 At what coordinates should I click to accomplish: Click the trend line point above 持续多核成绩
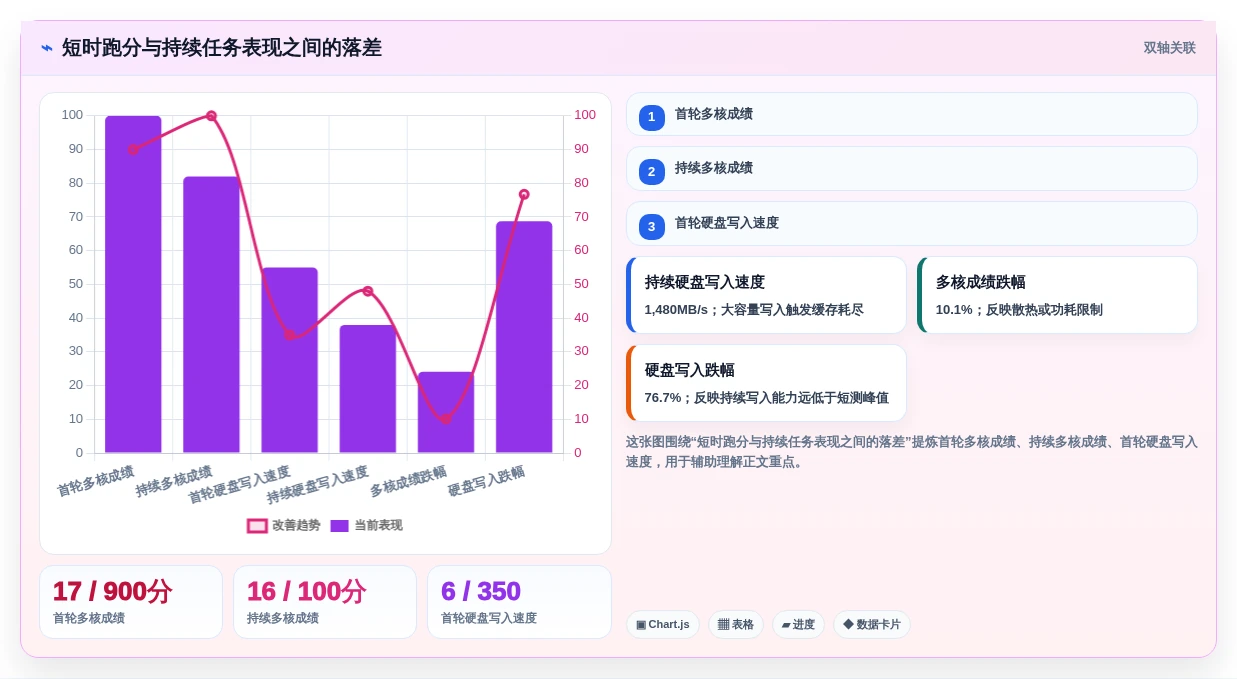tap(211, 116)
